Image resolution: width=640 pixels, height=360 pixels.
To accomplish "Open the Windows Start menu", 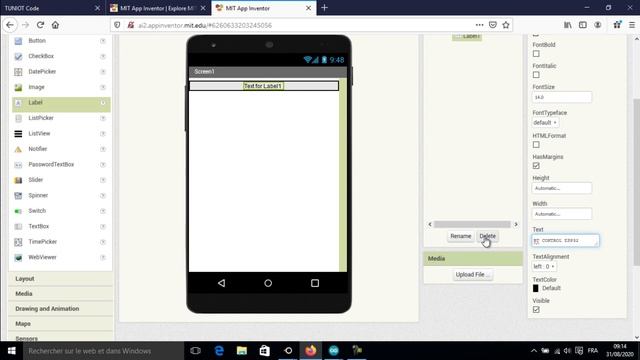I will pos(11,351).
